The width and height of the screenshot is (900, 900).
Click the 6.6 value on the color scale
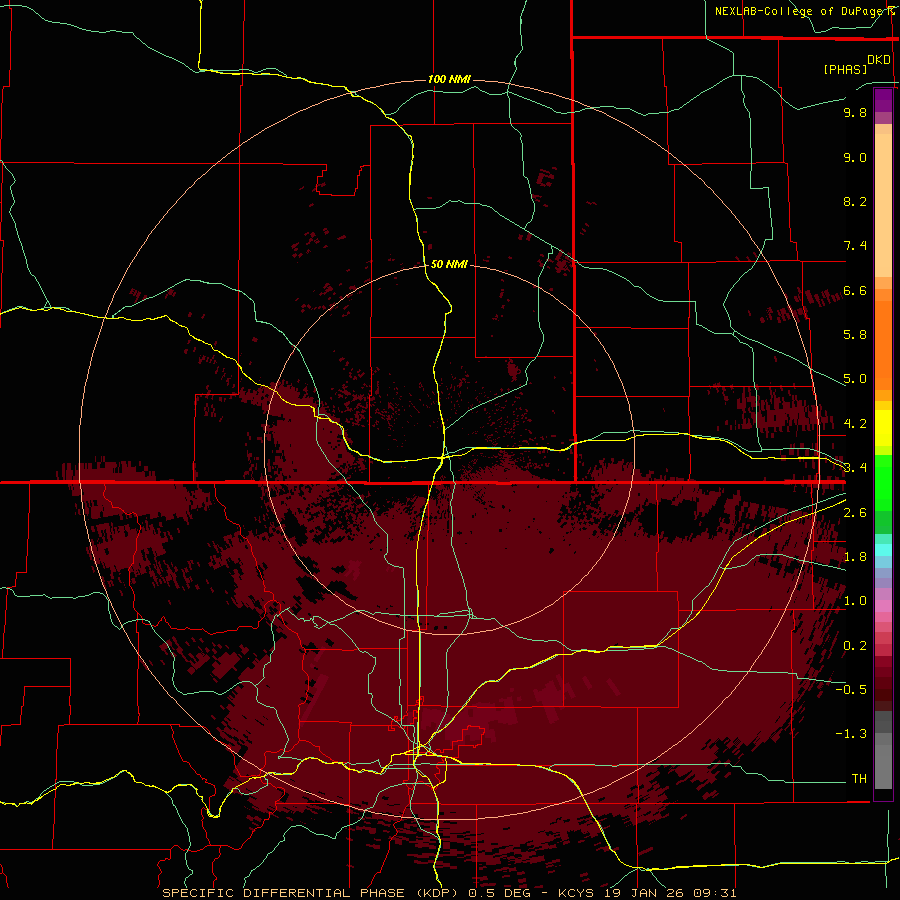tap(855, 290)
